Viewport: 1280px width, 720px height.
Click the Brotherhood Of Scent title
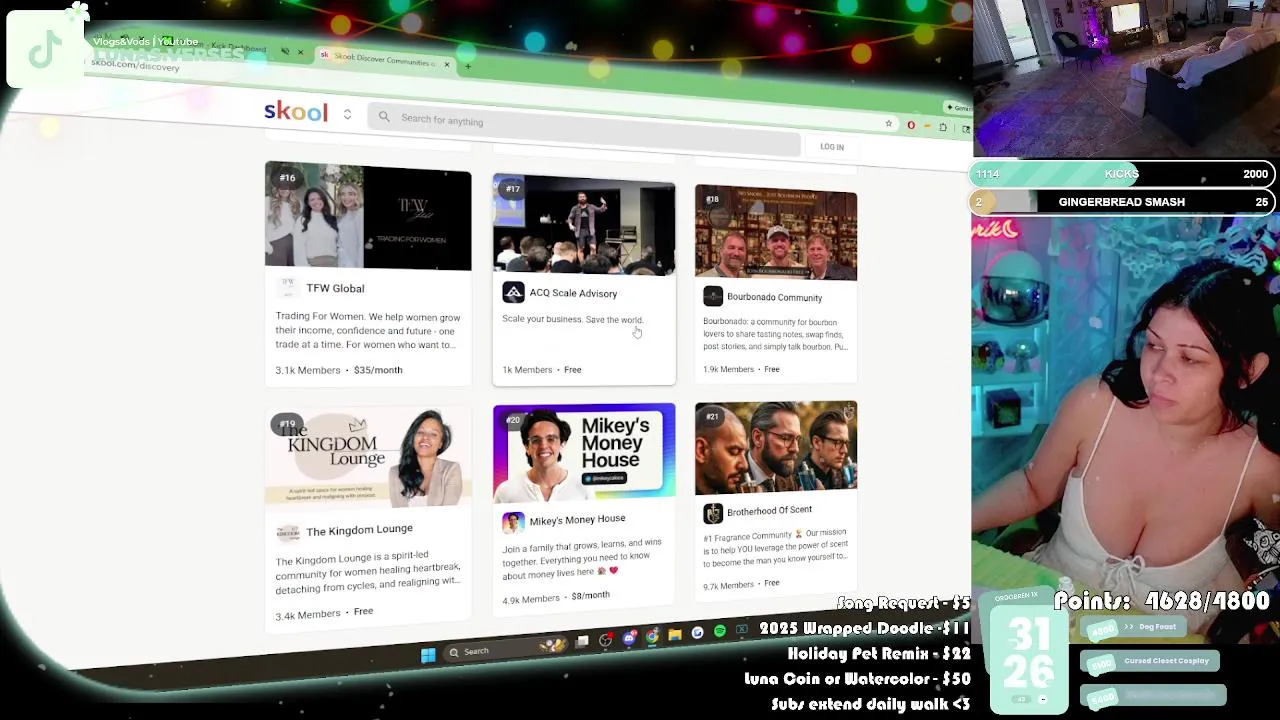click(x=769, y=511)
